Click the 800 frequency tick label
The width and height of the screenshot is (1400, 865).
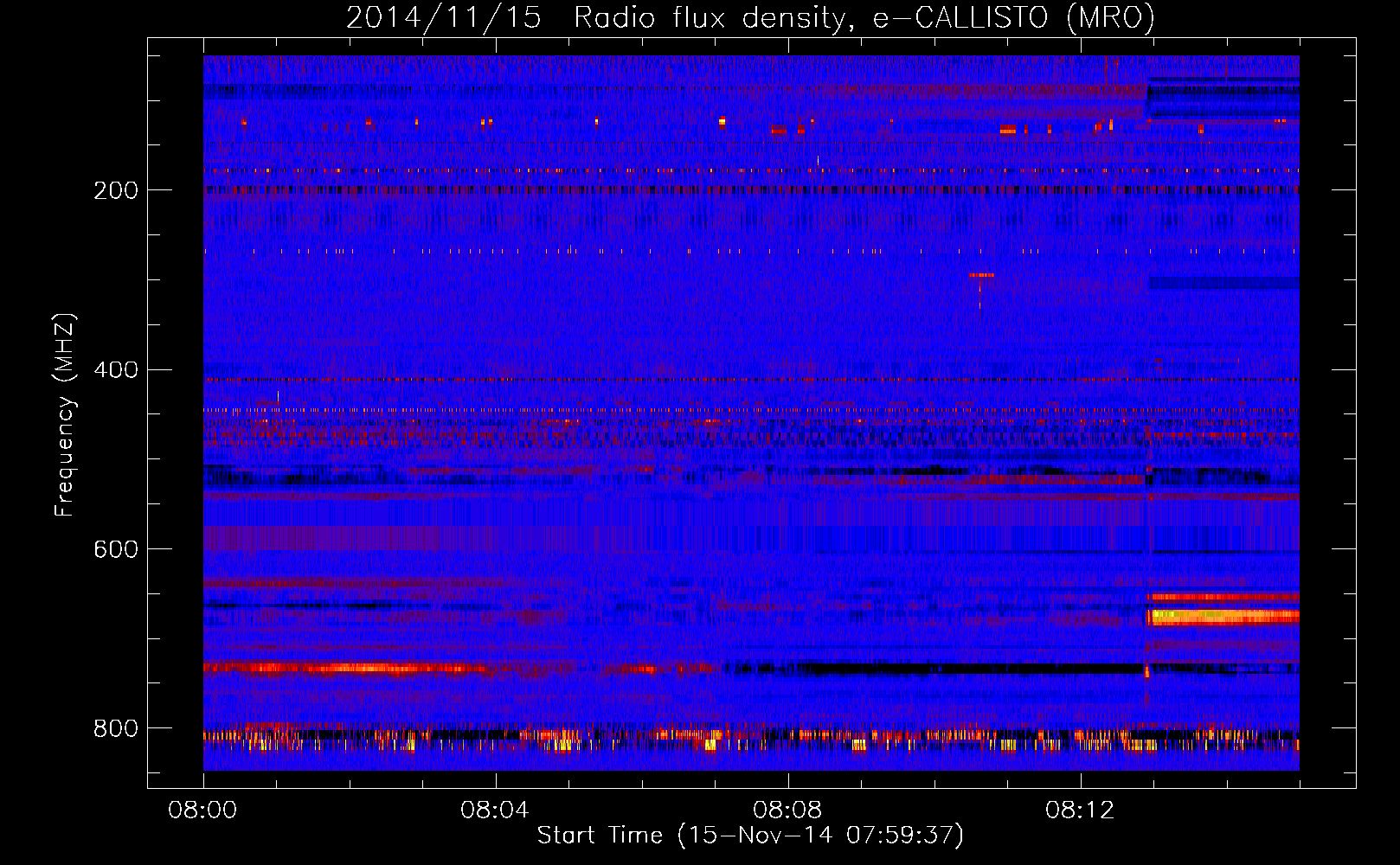click(116, 728)
